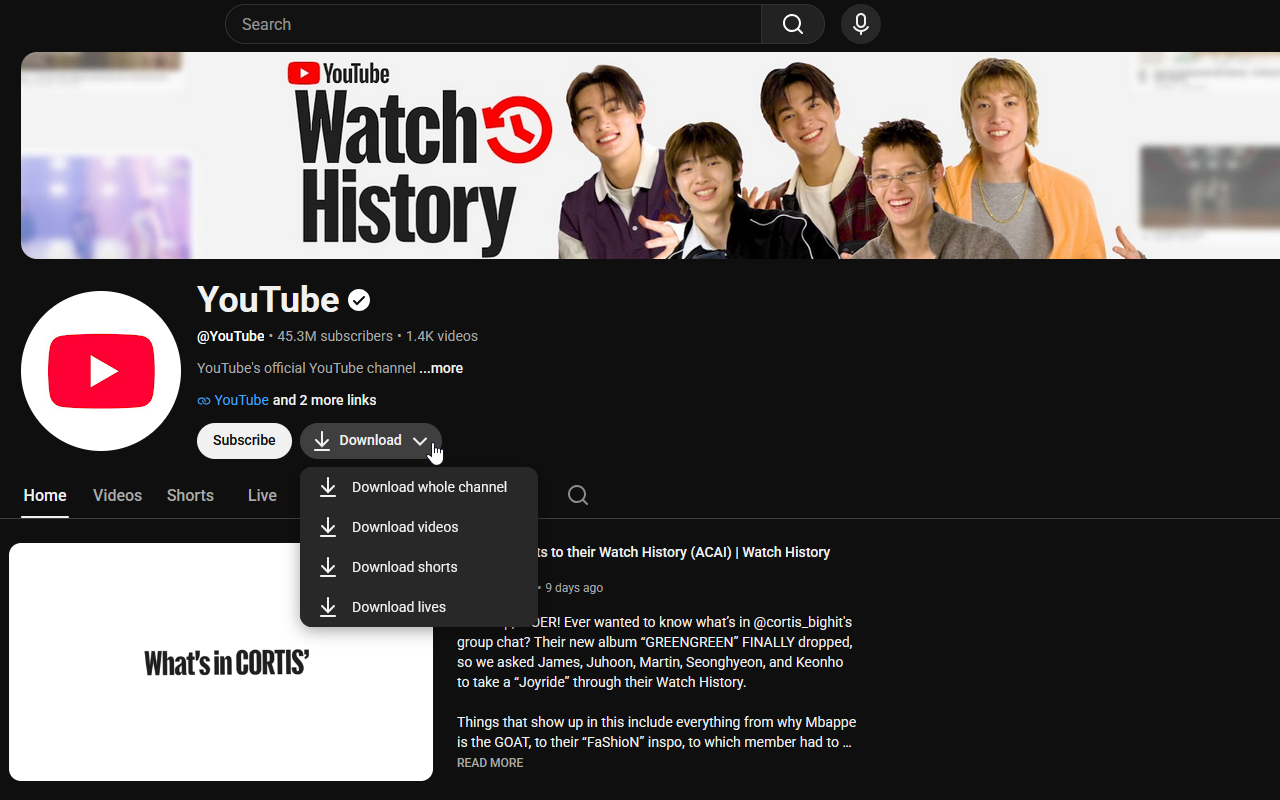Choose Download whole channel
This screenshot has width=1280, height=800.
coord(419,487)
